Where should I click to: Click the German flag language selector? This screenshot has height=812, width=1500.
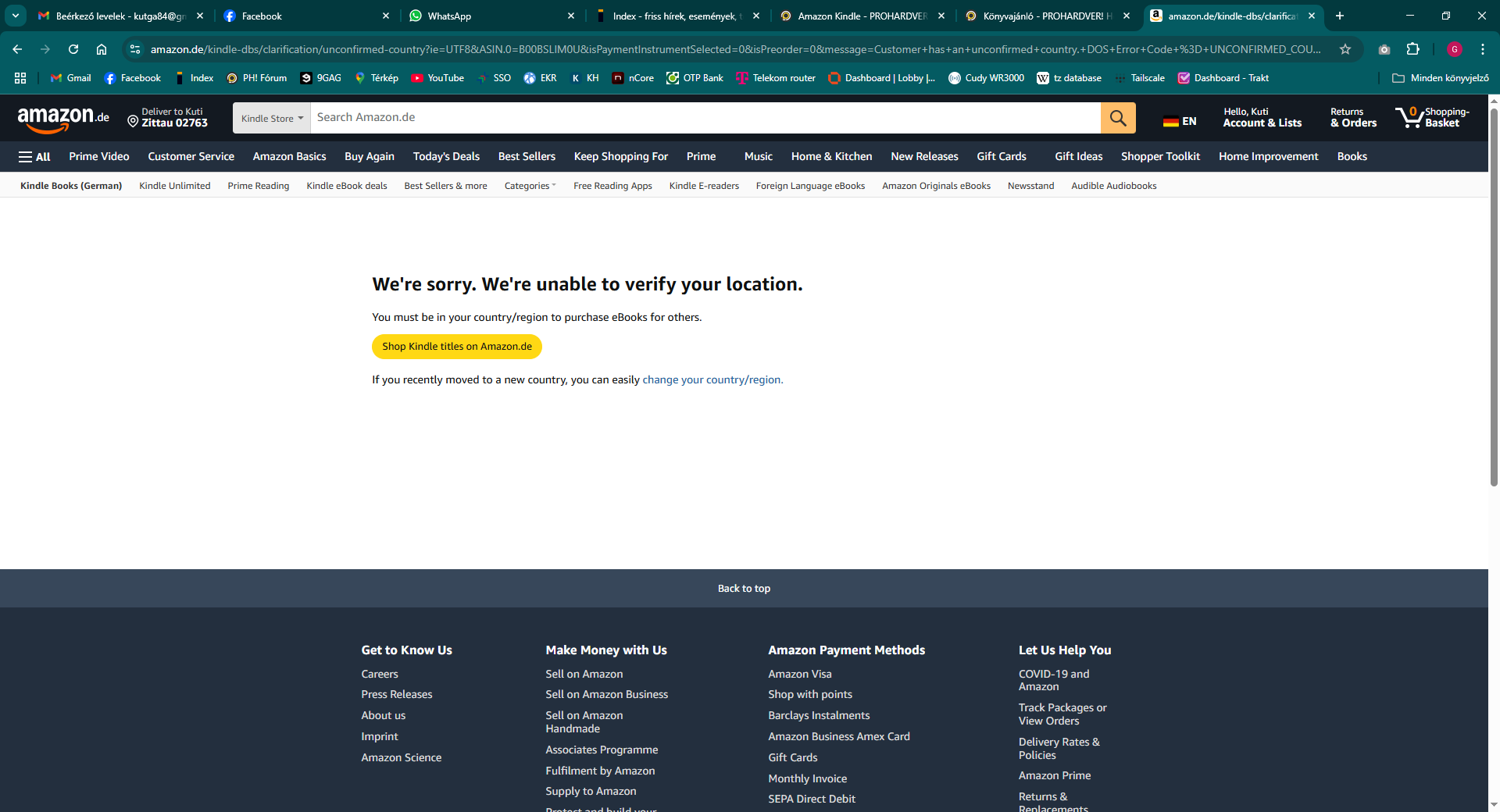tap(1180, 121)
